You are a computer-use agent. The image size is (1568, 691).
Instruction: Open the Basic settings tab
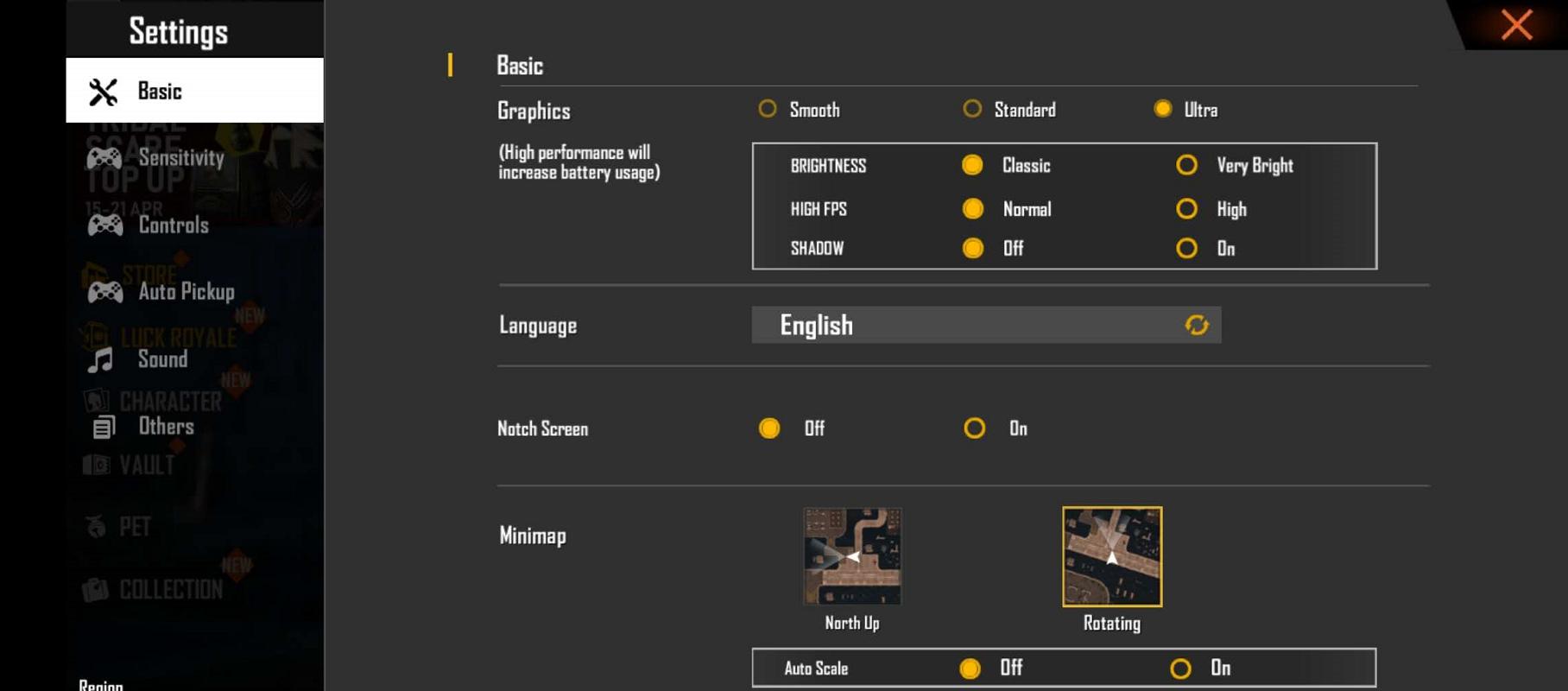(195, 91)
